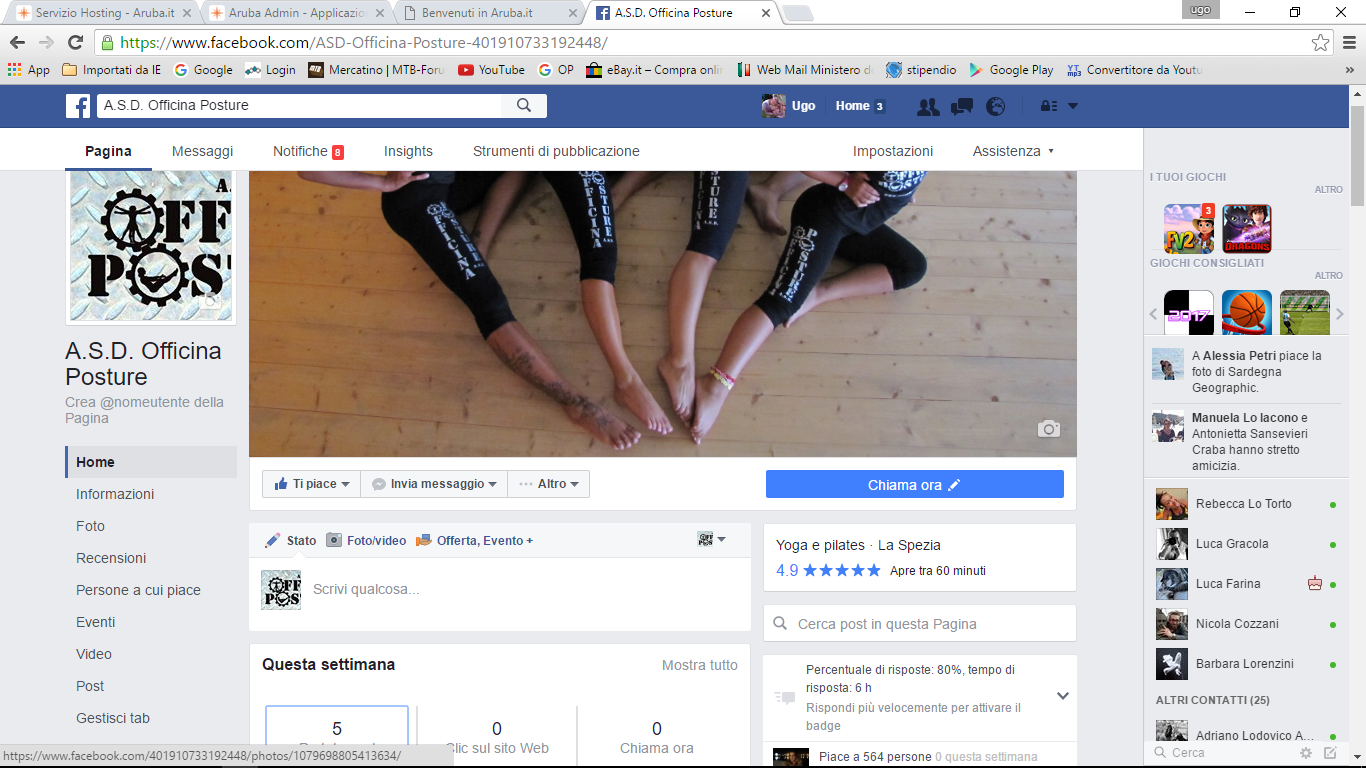The image size is (1366, 768).
Task: Click the Offerta, Evento icon
Action: (x=423, y=540)
